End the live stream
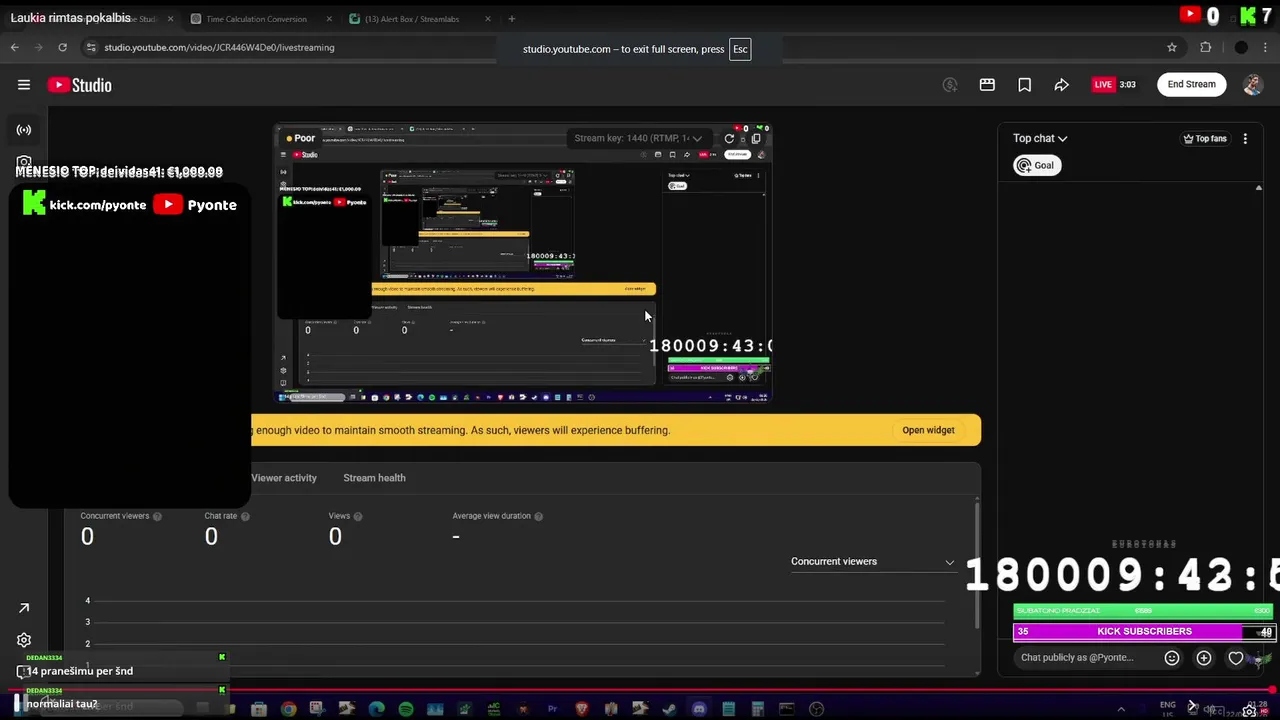Viewport: 1280px width, 720px height. [1192, 84]
